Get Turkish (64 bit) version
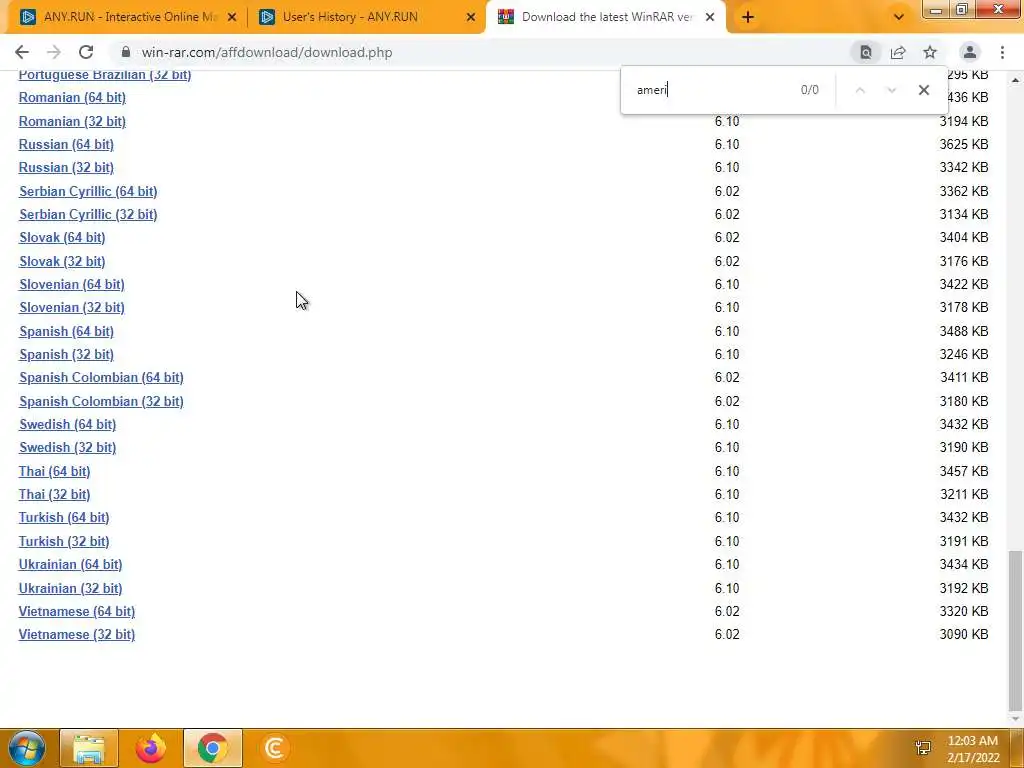 (64, 518)
